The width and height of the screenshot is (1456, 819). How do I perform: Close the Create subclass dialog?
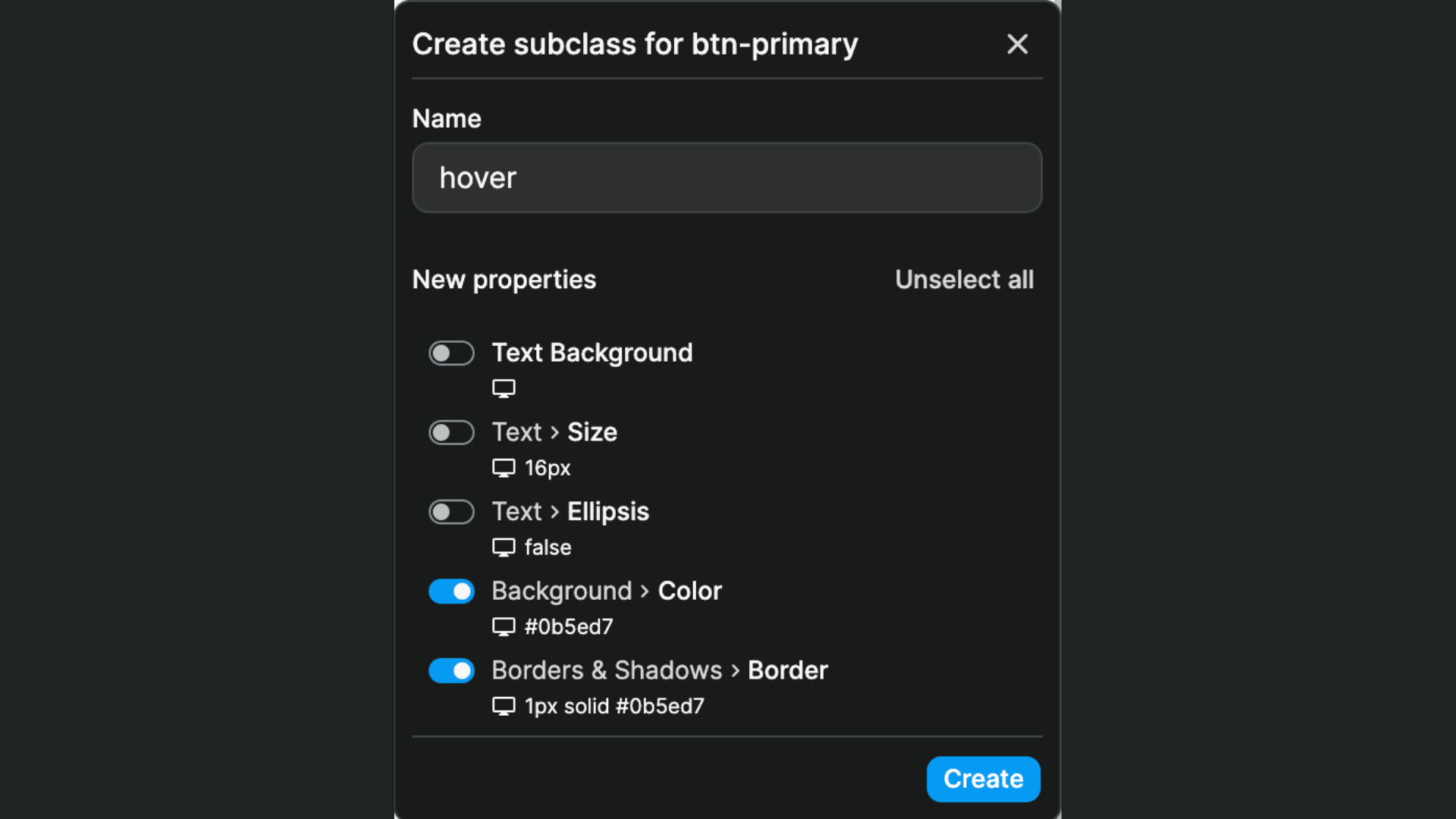click(1017, 44)
